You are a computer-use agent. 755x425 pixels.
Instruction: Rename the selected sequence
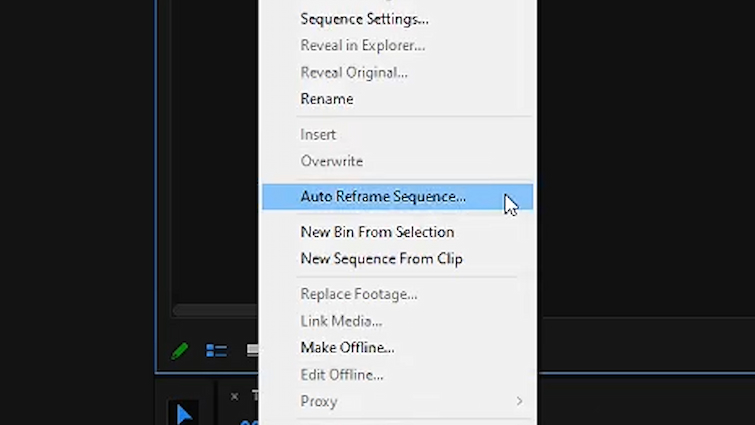[327, 99]
